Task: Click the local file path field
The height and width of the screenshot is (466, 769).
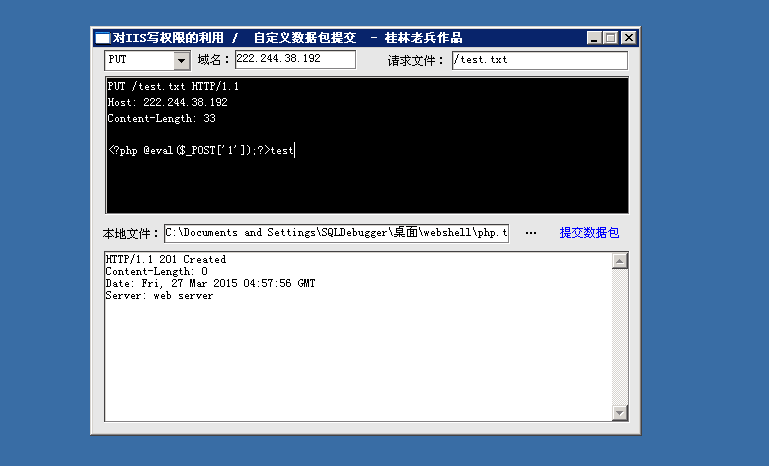Action: point(336,233)
